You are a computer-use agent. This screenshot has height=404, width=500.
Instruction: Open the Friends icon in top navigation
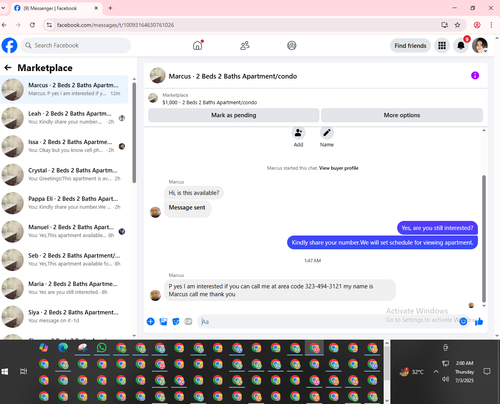pyautogui.click(x=245, y=45)
